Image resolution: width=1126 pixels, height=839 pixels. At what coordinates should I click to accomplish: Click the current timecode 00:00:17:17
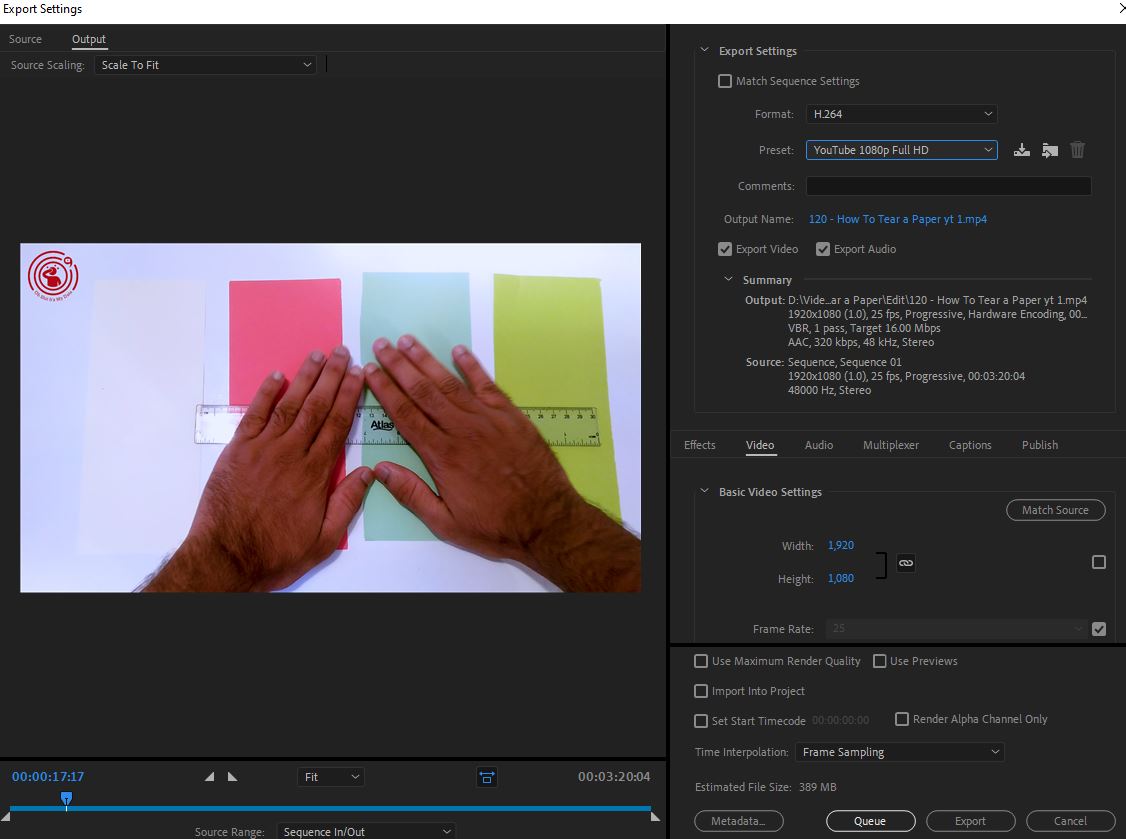48,777
